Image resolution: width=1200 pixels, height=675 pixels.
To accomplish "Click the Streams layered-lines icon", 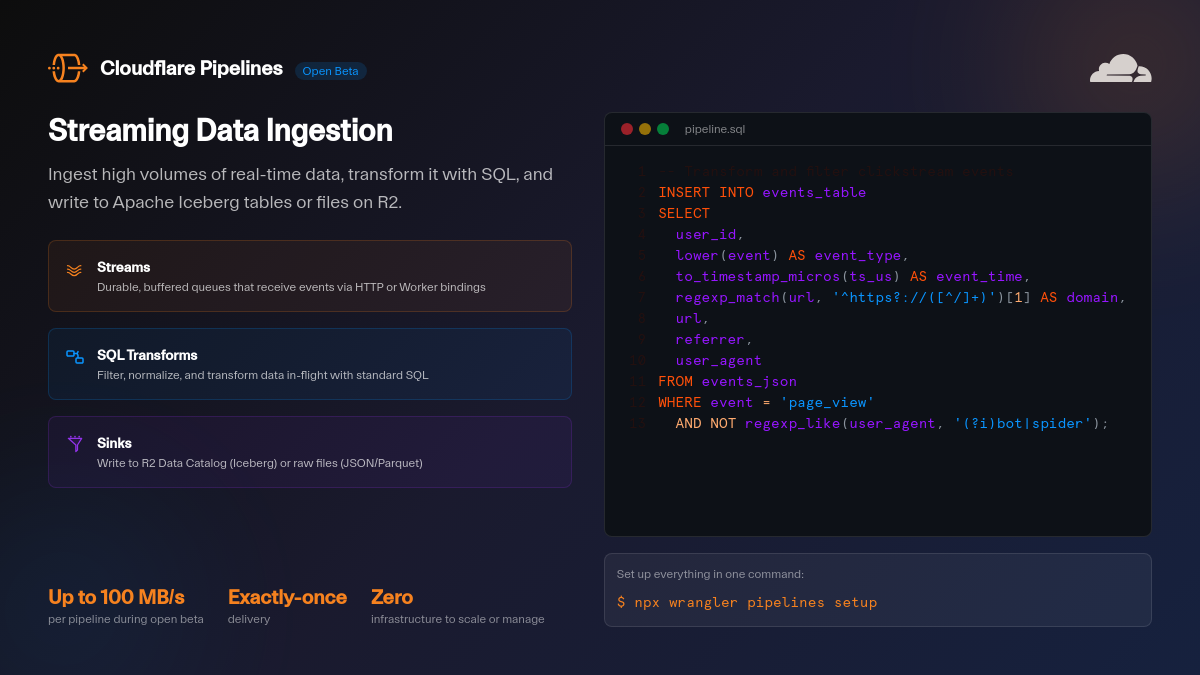I will (x=74, y=270).
